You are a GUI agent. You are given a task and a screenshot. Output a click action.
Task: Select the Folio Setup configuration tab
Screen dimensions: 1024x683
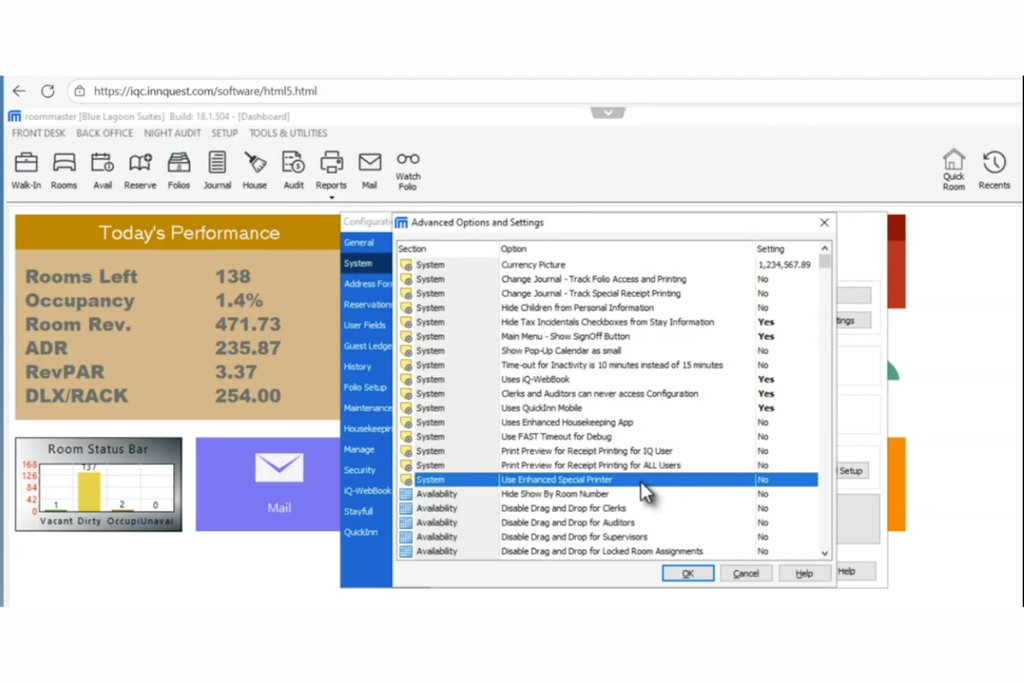click(366, 387)
